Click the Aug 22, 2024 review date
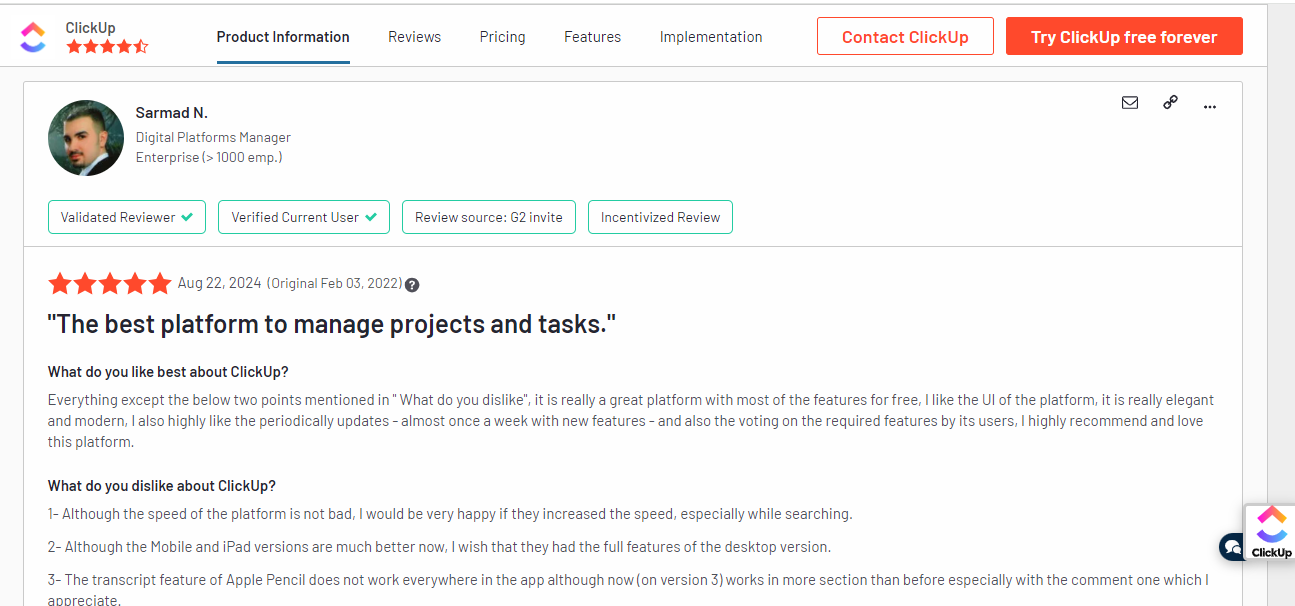 coord(219,283)
